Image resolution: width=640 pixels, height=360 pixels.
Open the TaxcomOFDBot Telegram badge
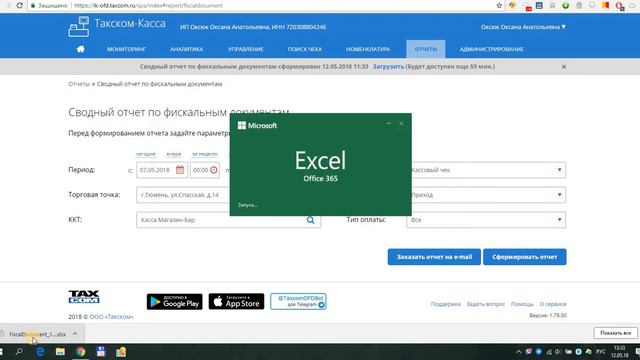coord(298,302)
